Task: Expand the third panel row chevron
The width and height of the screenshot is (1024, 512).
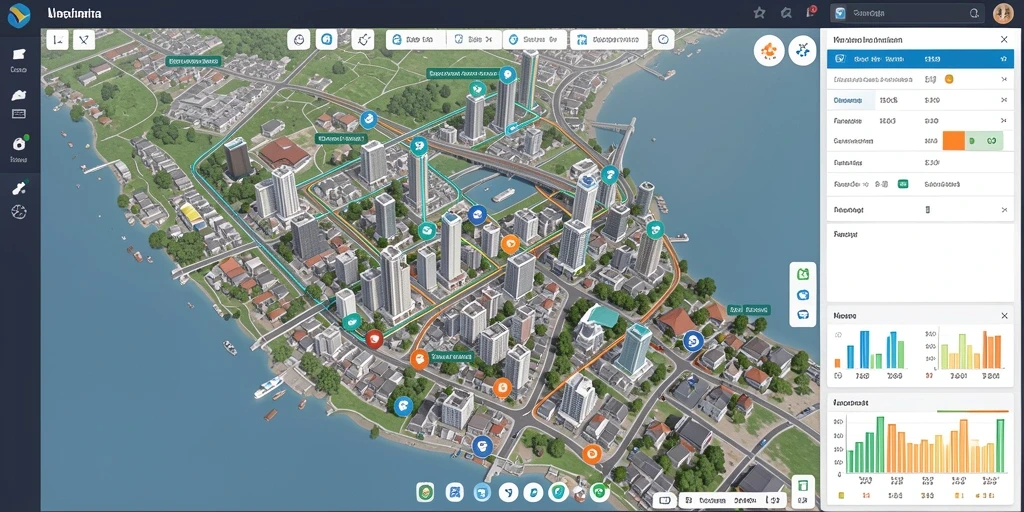Action: (x=1004, y=101)
